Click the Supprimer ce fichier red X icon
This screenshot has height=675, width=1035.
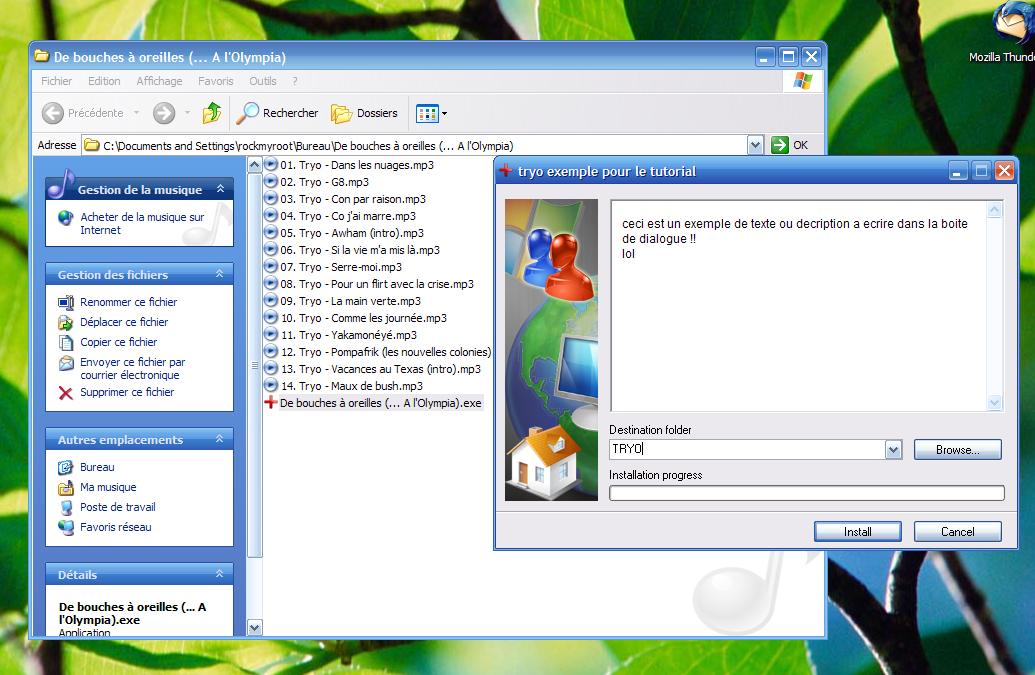tap(66, 393)
